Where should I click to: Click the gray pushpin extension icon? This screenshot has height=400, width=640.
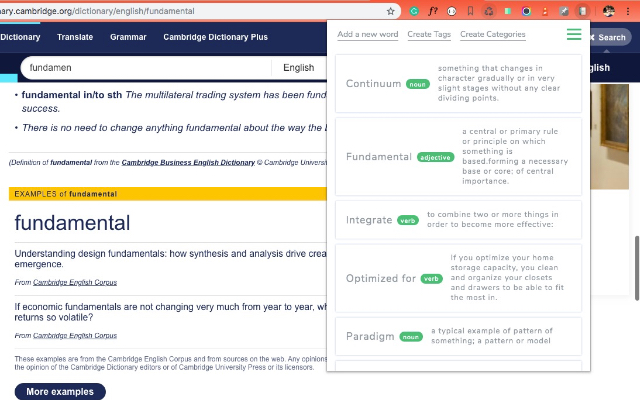(x=564, y=11)
